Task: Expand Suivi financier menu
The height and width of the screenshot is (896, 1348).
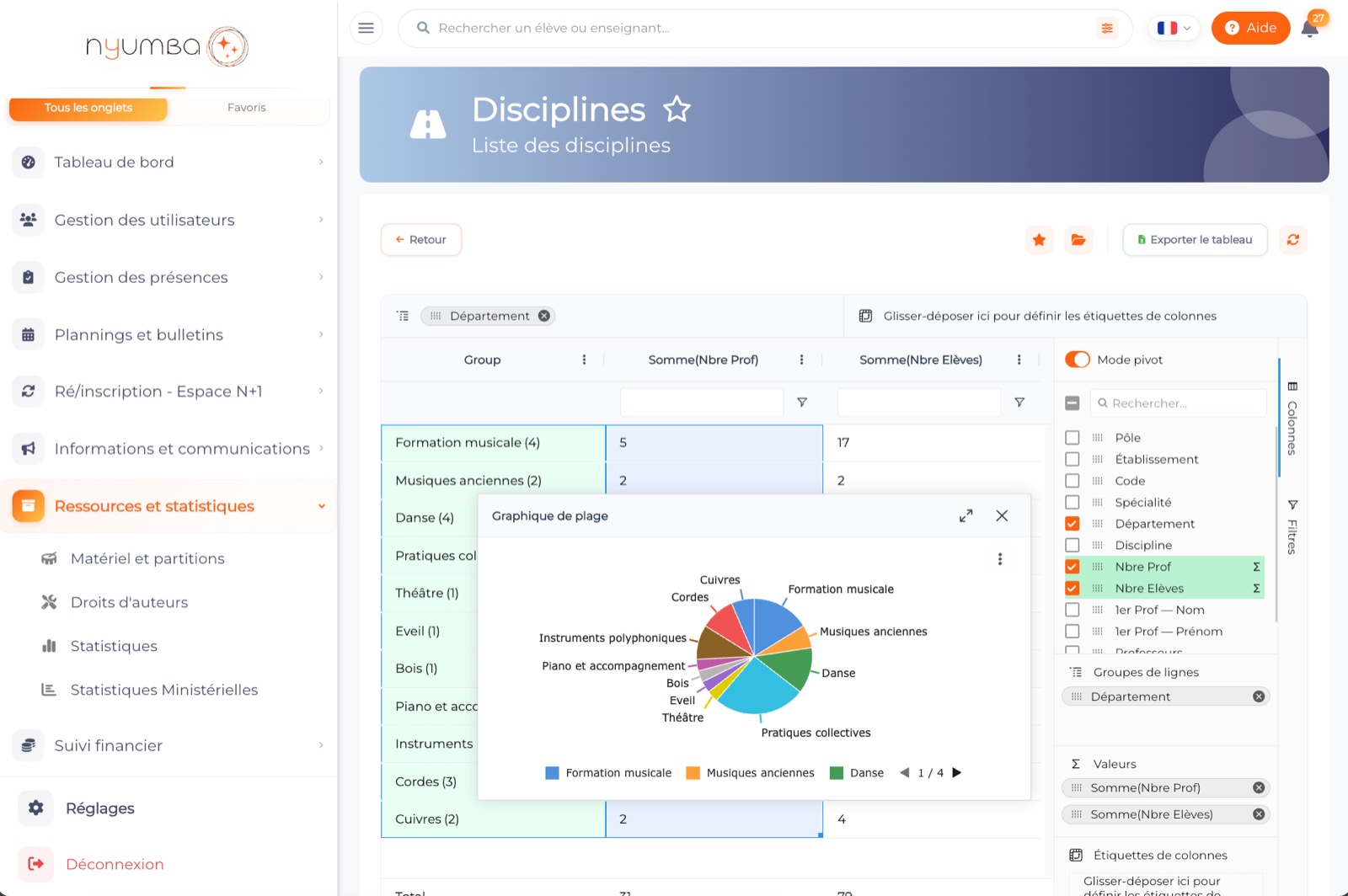Action: (x=168, y=745)
